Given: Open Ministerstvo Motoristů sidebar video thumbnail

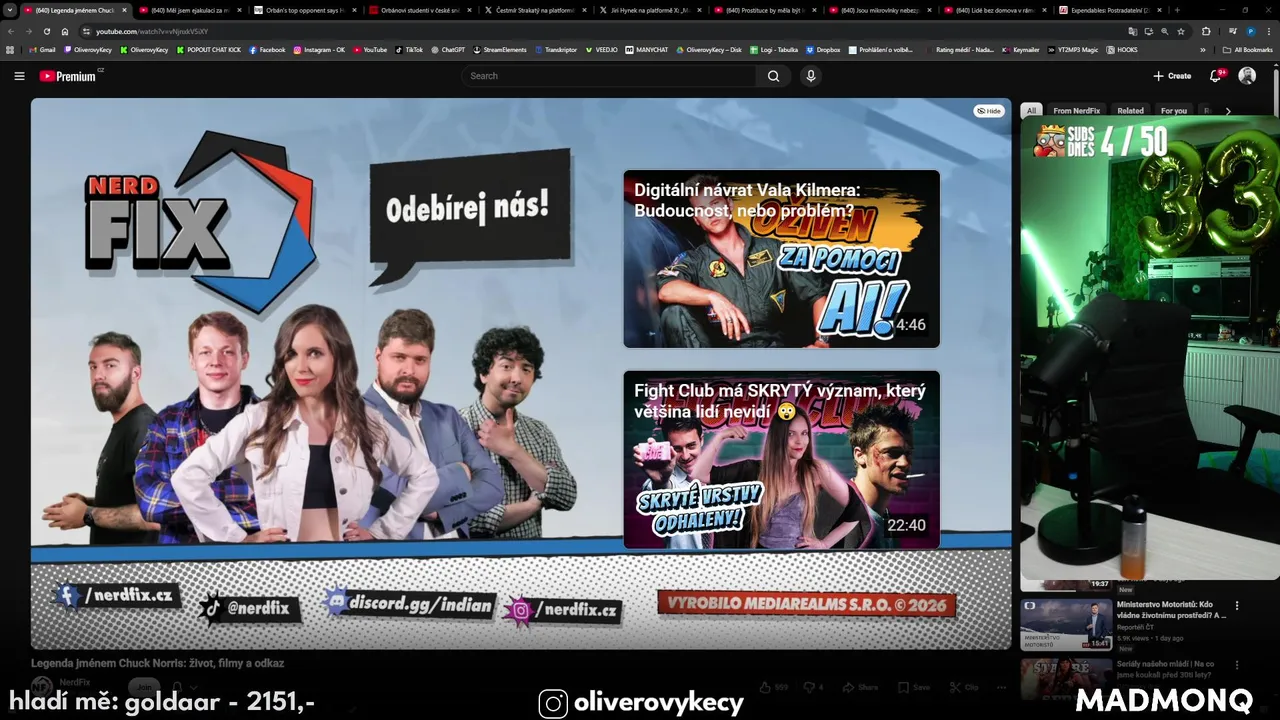Looking at the screenshot, I should tap(1066, 625).
